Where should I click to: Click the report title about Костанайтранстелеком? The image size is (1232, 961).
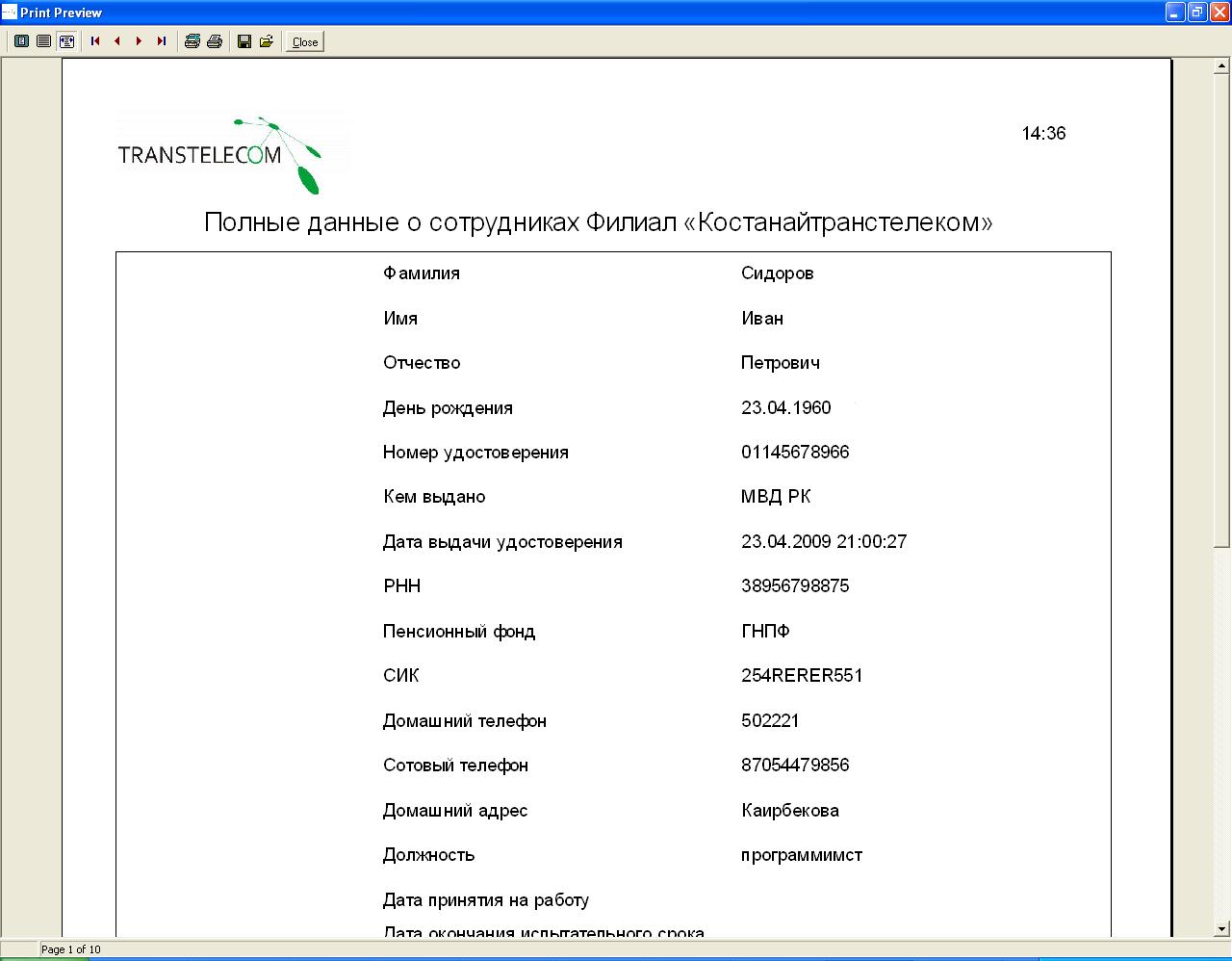598,222
